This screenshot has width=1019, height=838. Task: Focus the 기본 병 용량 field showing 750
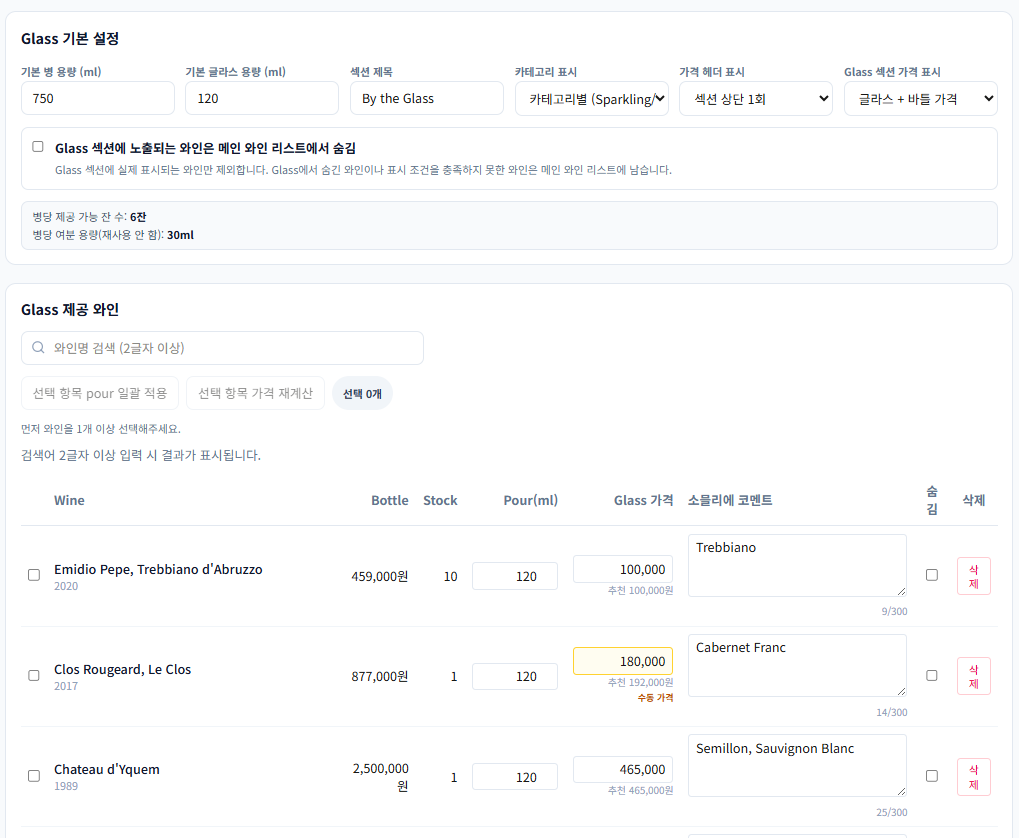click(97, 98)
